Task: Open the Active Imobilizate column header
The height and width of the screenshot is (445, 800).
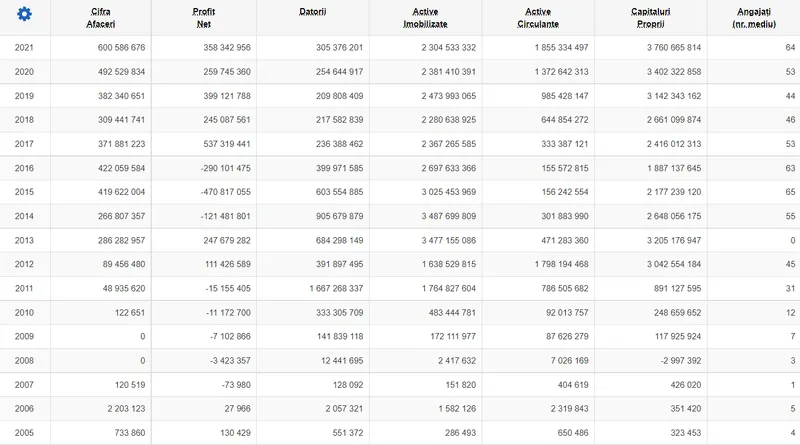Action: pyautogui.click(x=424, y=16)
